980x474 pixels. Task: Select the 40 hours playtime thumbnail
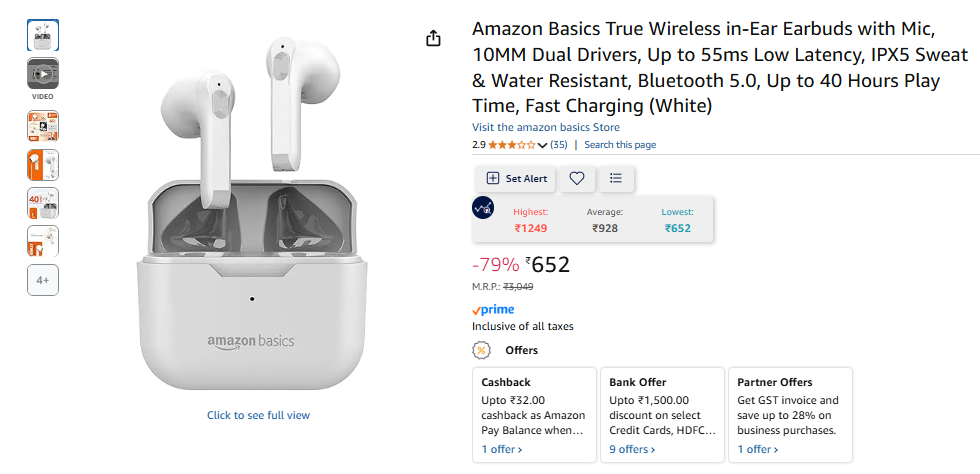click(43, 203)
